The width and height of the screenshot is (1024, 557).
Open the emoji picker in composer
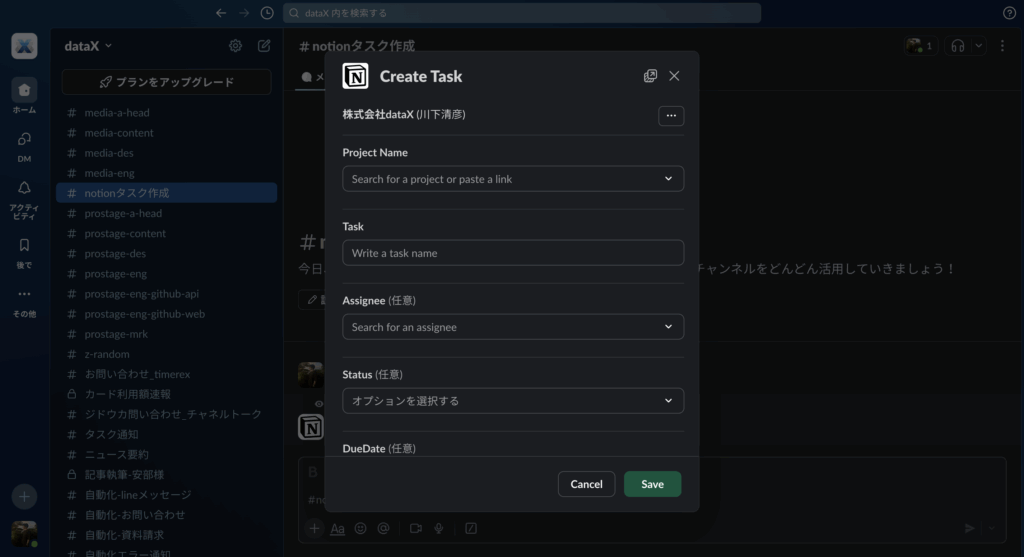point(360,528)
